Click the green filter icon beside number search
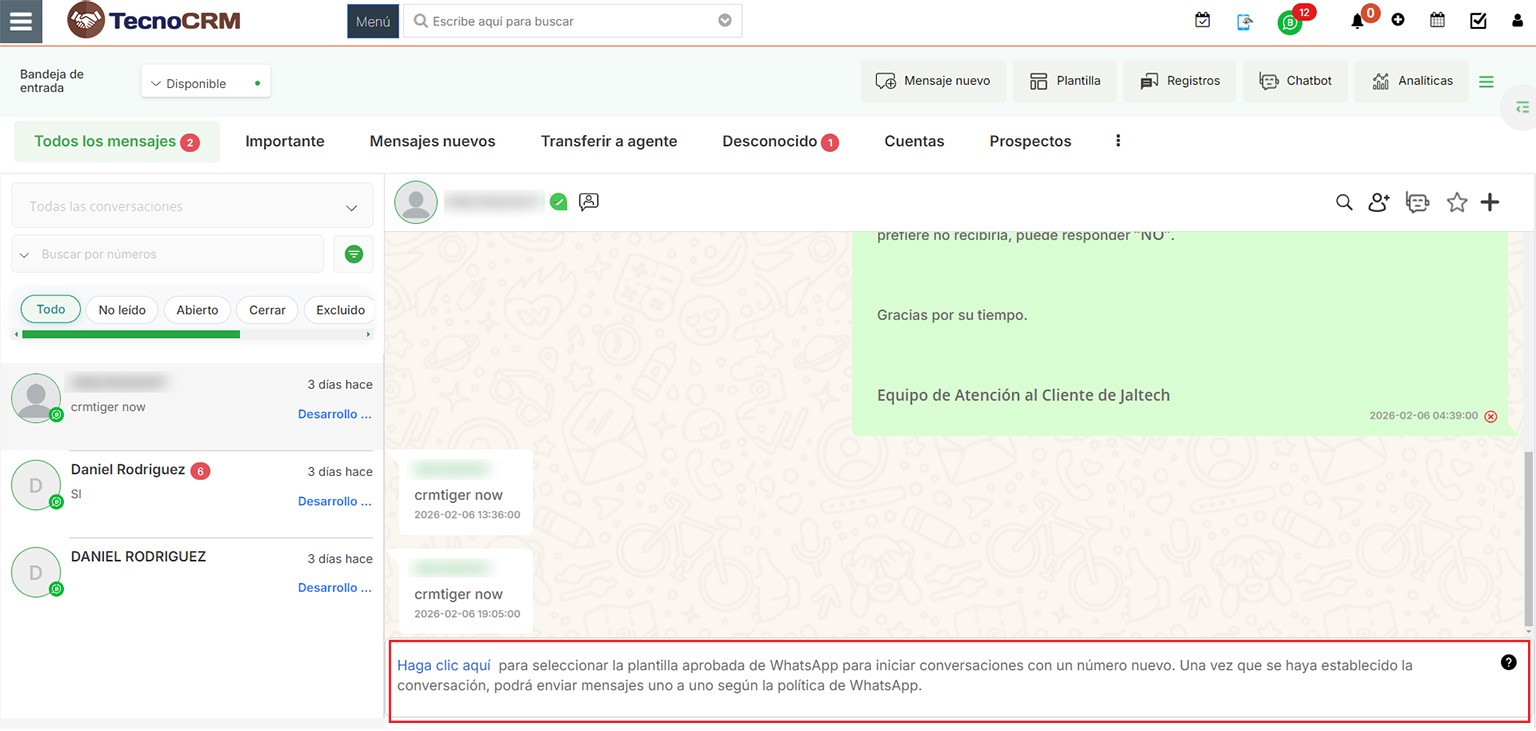The image size is (1536, 731). point(353,254)
